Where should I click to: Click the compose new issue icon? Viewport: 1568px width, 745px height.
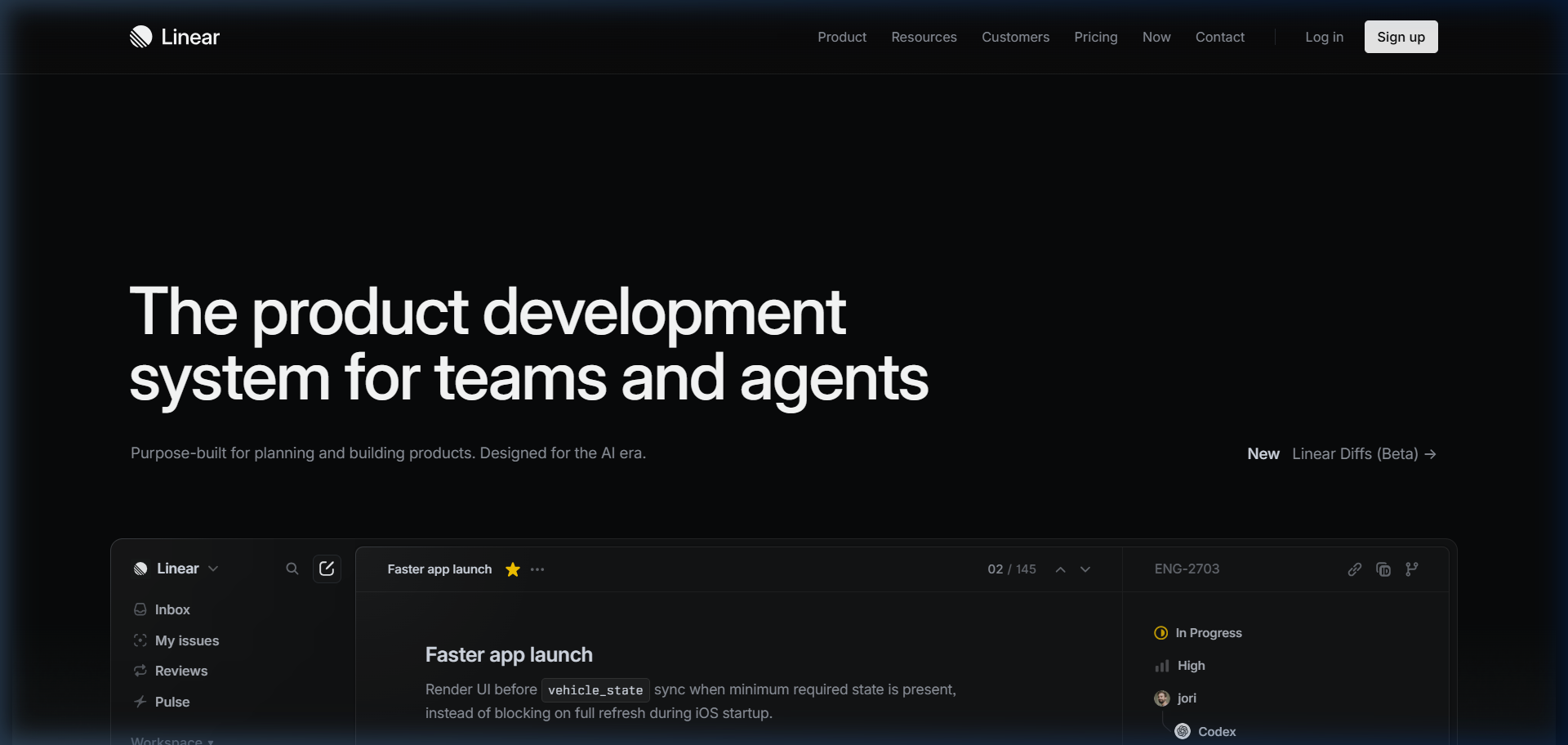click(x=327, y=569)
